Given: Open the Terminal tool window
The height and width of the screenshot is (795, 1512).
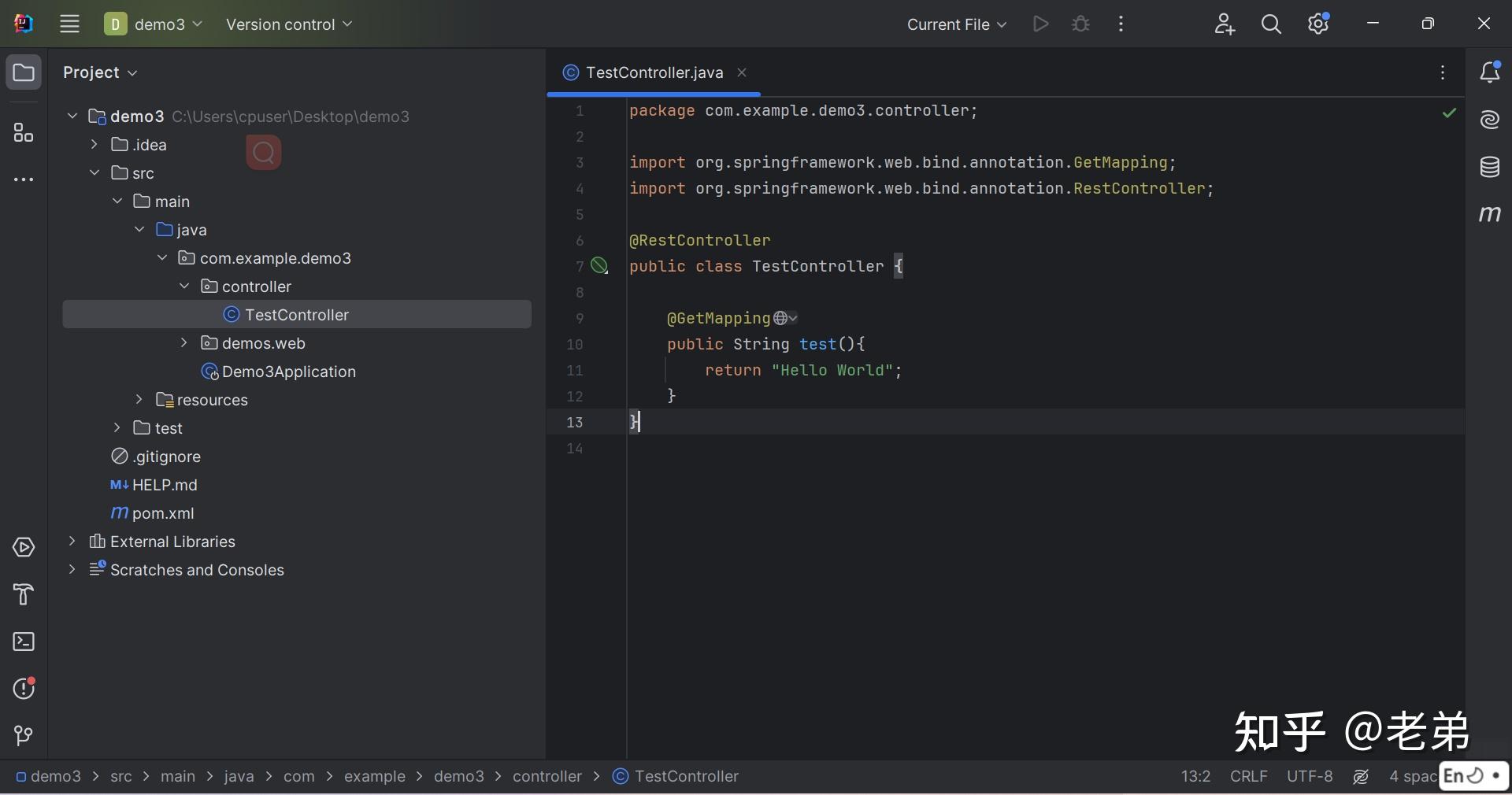Looking at the screenshot, I should point(24,642).
